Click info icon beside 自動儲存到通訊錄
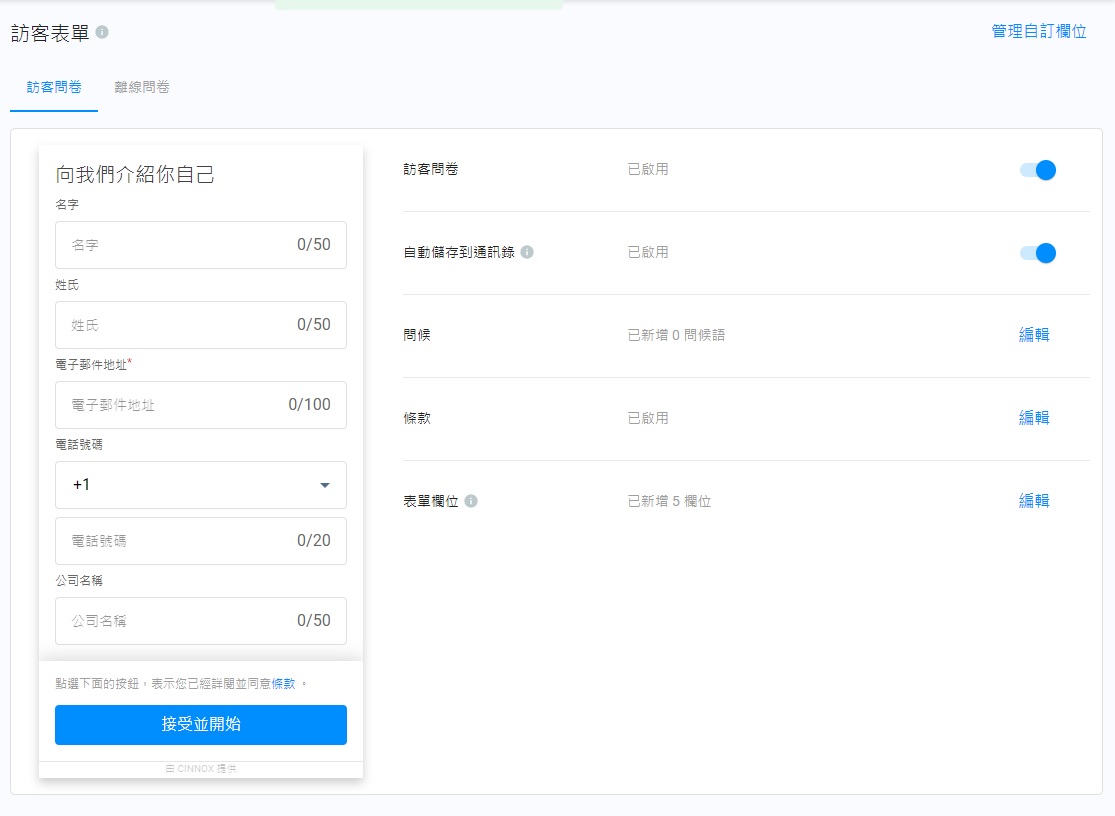The height and width of the screenshot is (816, 1115). (527, 252)
